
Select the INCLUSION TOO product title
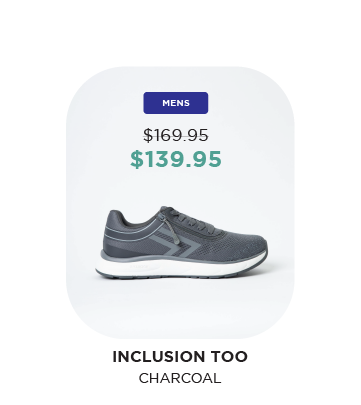(x=180, y=356)
